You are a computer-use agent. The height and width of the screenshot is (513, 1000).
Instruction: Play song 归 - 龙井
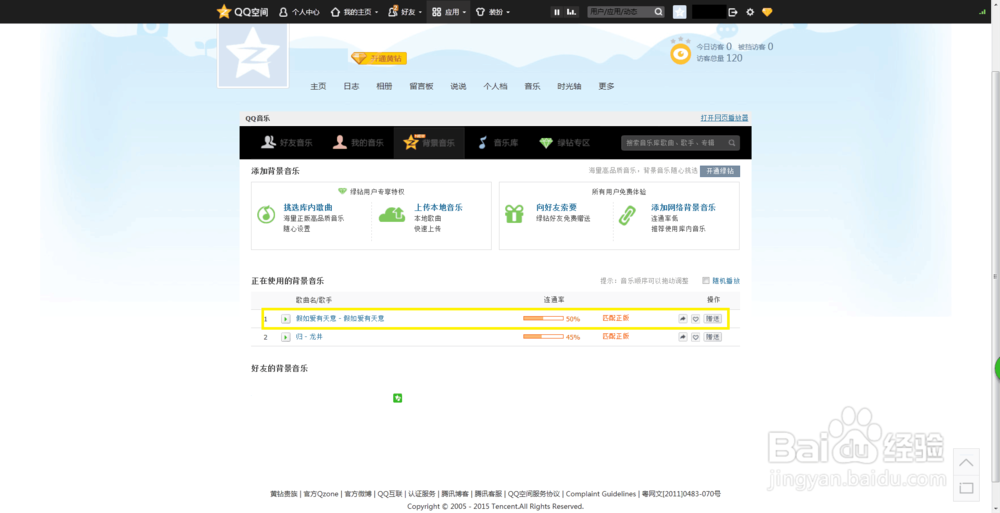[286, 337]
